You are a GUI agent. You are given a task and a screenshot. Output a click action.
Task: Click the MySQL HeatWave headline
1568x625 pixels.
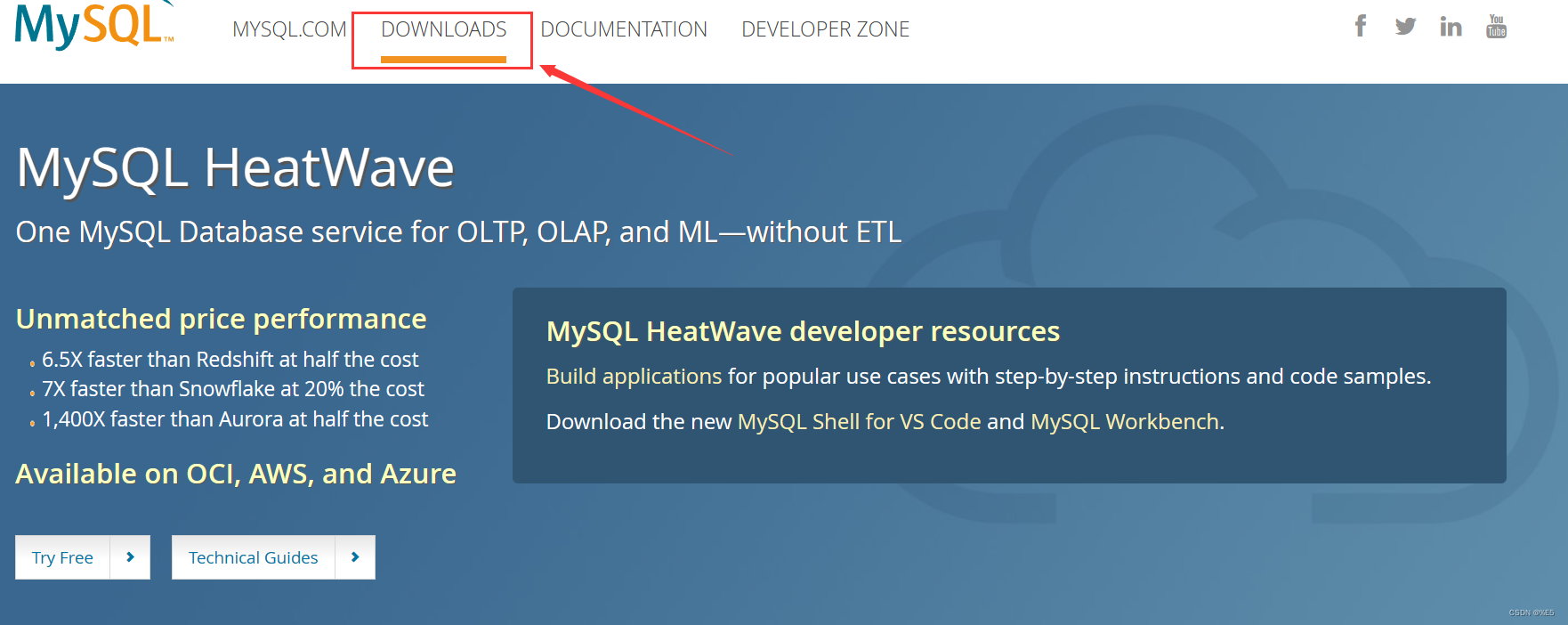[236, 167]
